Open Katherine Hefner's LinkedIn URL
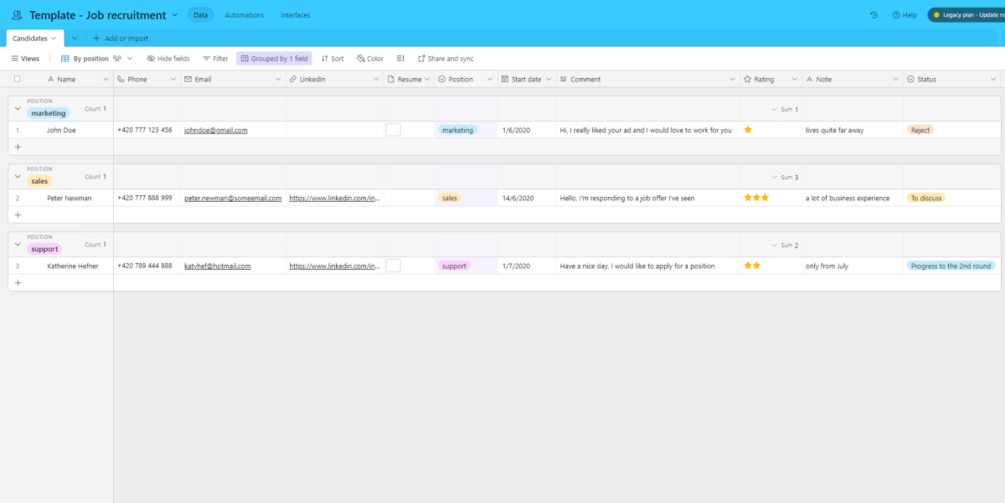 335,266
